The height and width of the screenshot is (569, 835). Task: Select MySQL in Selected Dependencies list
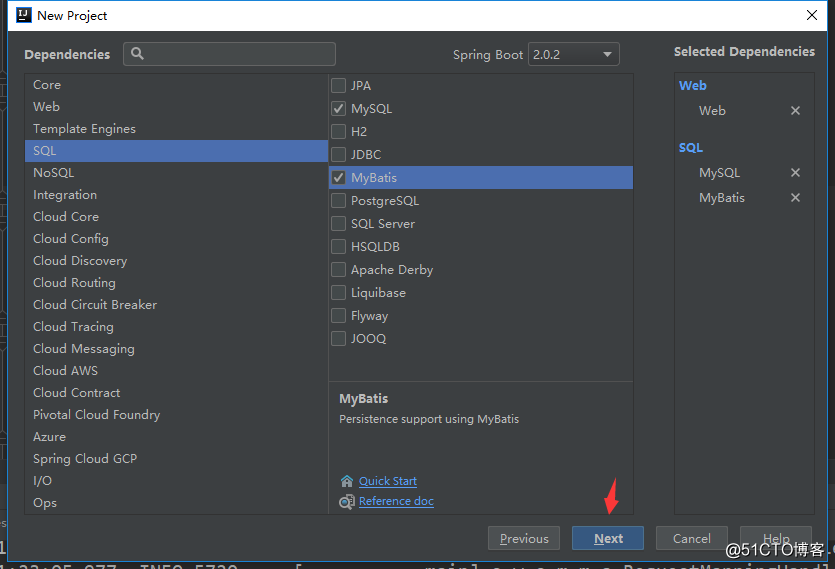(719, 173)
